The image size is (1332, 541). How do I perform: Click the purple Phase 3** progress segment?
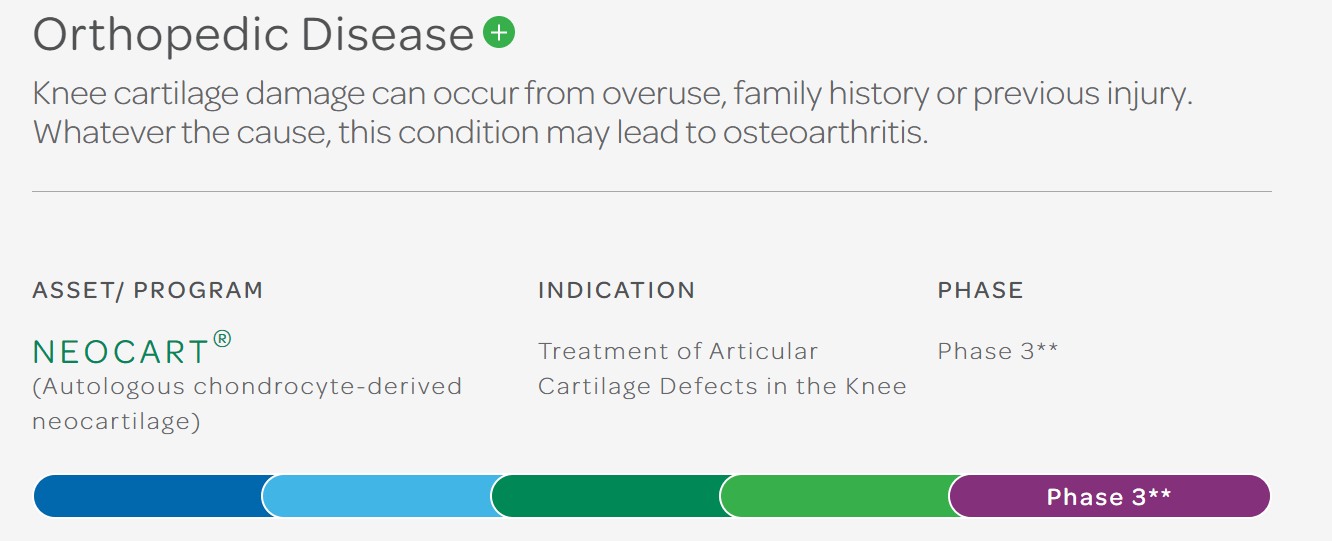(1108, 497)
